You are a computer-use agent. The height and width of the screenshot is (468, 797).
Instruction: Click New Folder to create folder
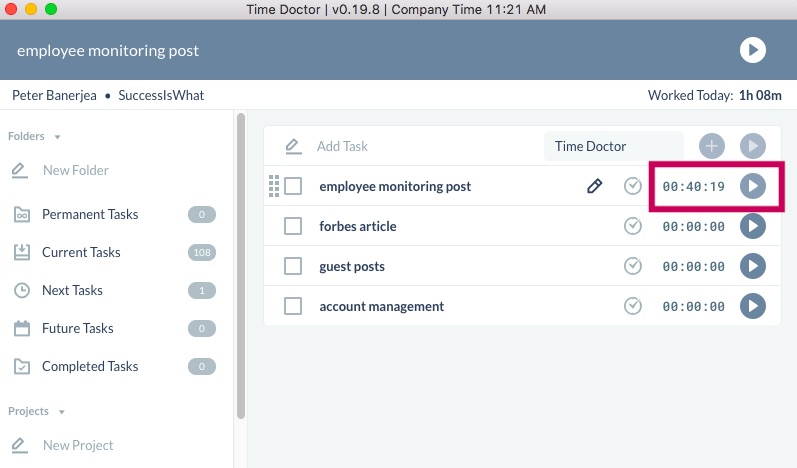[x=76, y=170]
